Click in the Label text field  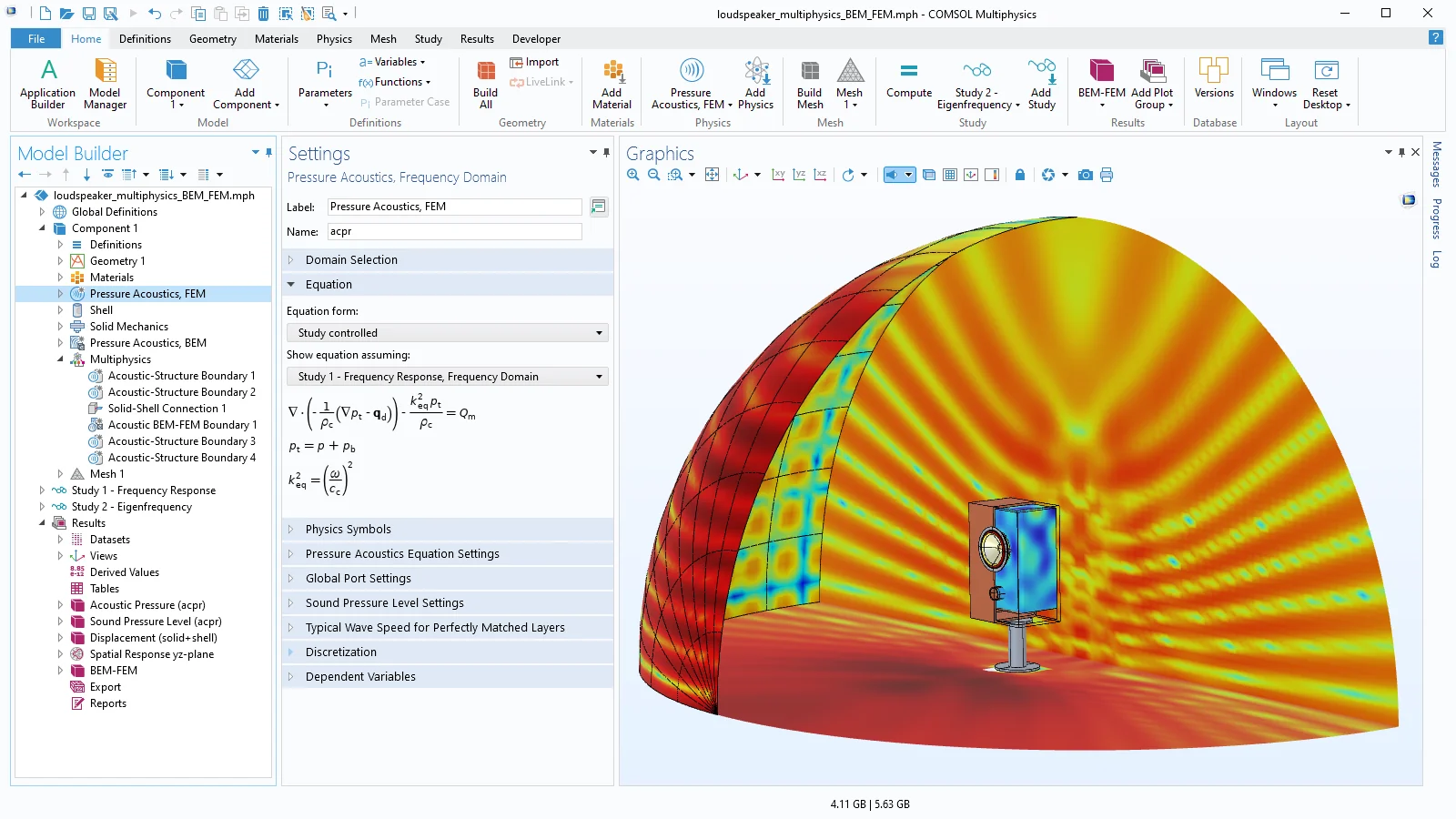tap(455, 207)
